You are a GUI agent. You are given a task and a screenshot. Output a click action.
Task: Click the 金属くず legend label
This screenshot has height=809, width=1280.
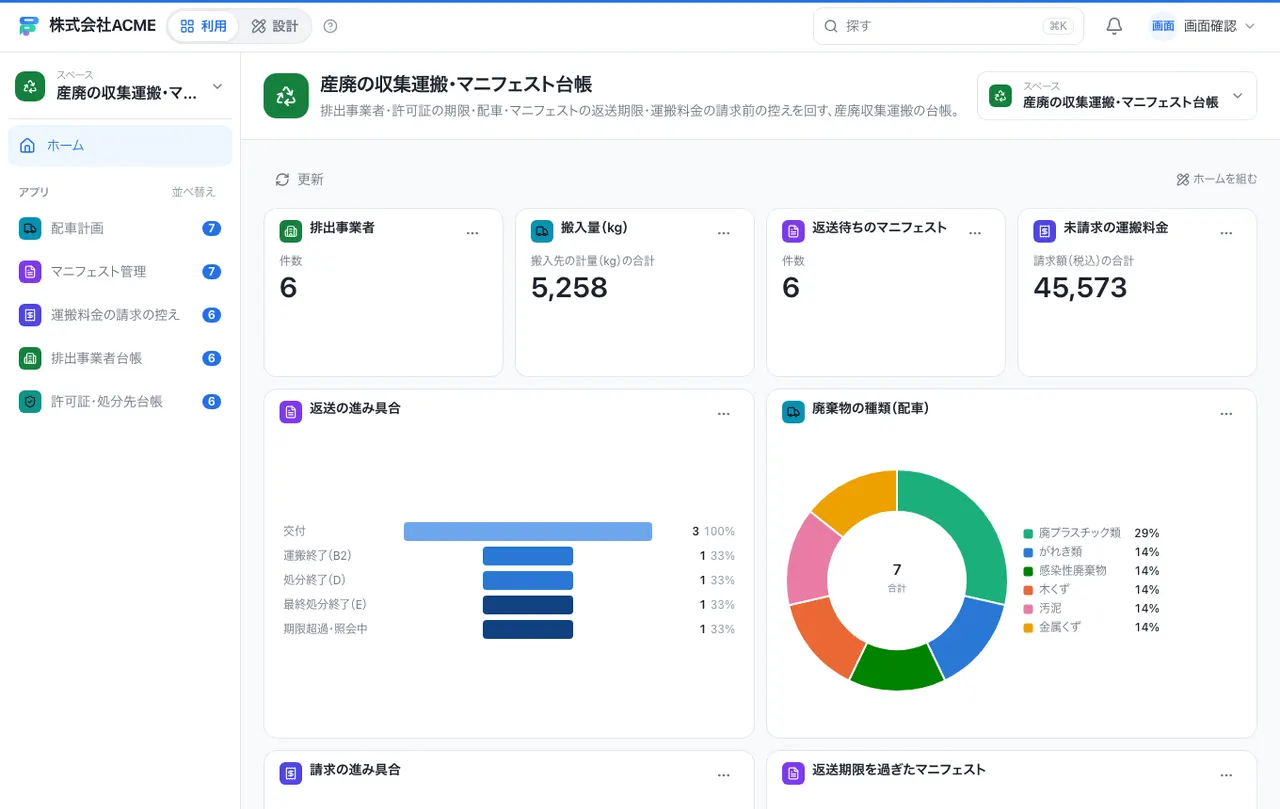(1060, 627)
